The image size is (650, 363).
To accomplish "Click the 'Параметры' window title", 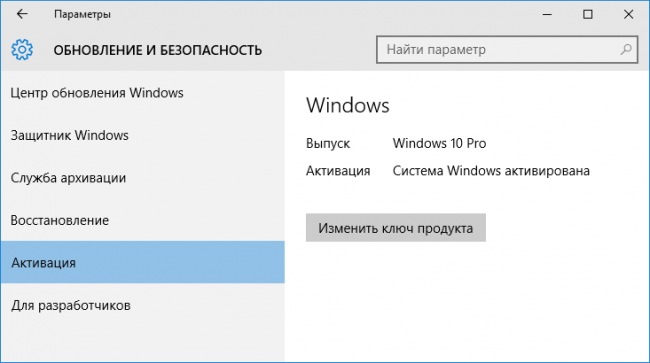I will coord(82,15).
